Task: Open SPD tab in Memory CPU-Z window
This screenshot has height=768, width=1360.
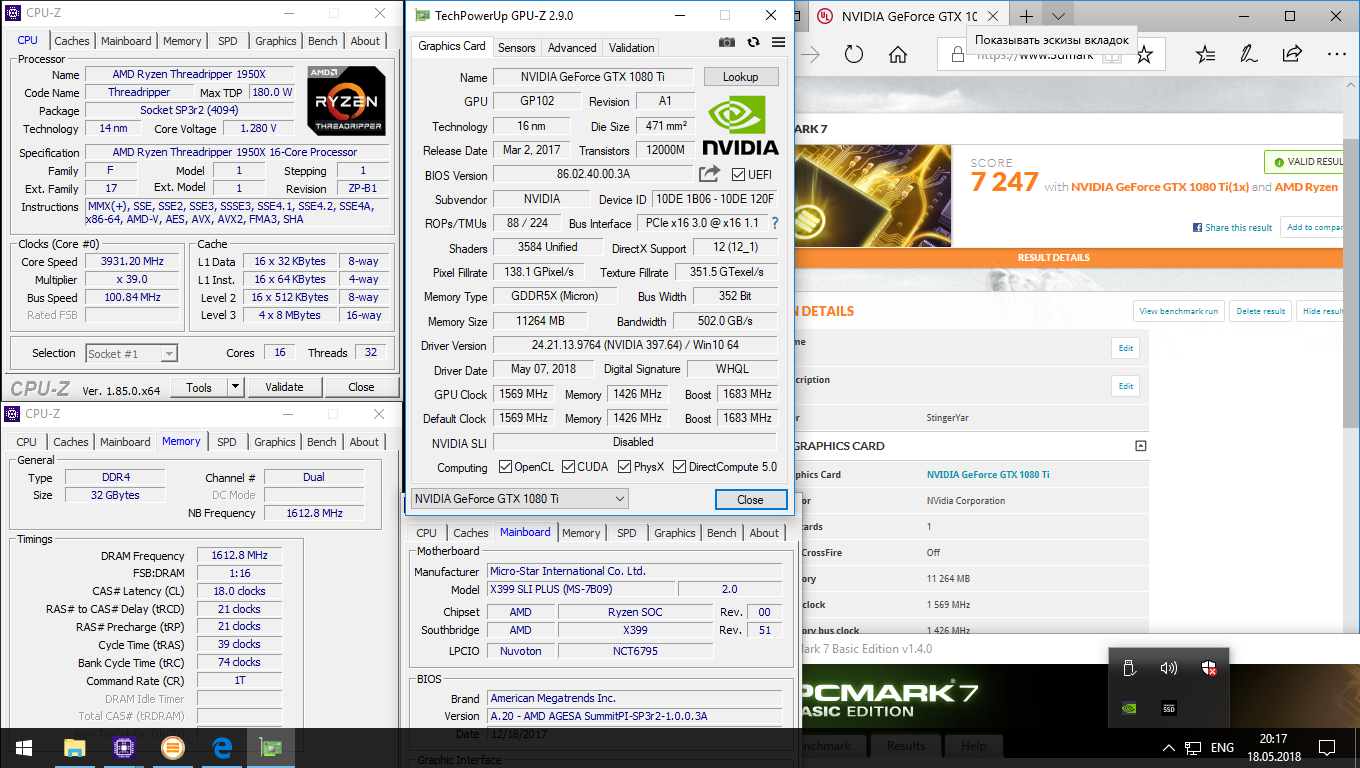Action: [227, 442]
